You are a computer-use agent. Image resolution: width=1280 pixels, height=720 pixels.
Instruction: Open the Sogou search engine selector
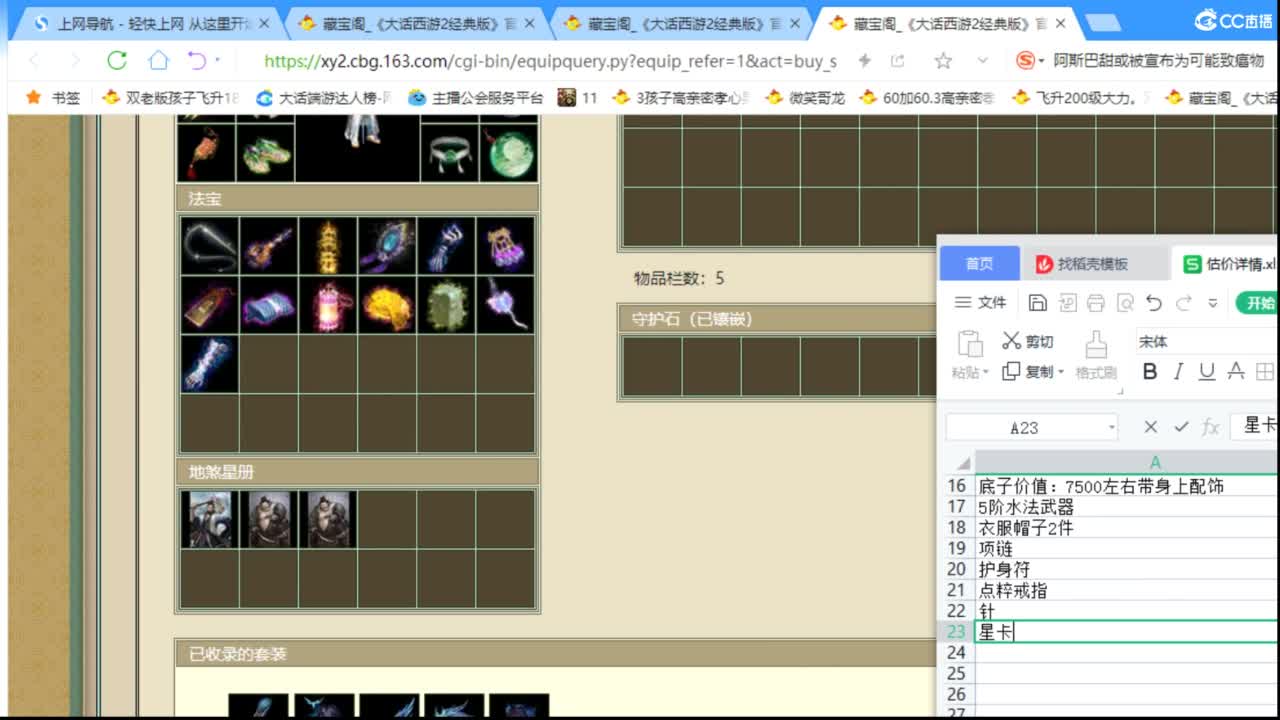point(1030,61)
